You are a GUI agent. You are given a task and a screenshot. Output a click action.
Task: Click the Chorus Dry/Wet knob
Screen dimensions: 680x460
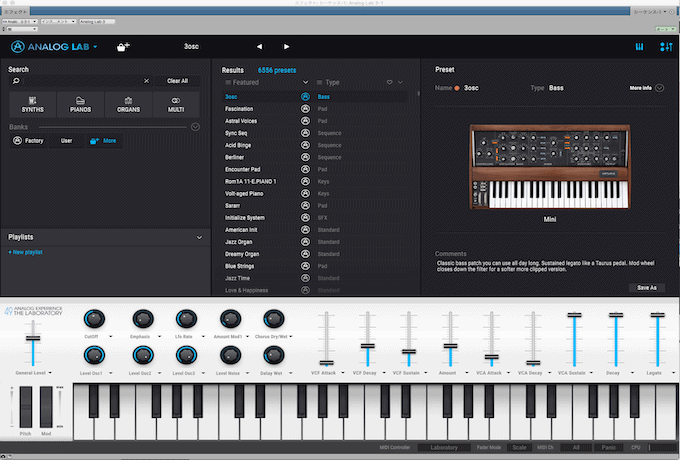(274, 319)
